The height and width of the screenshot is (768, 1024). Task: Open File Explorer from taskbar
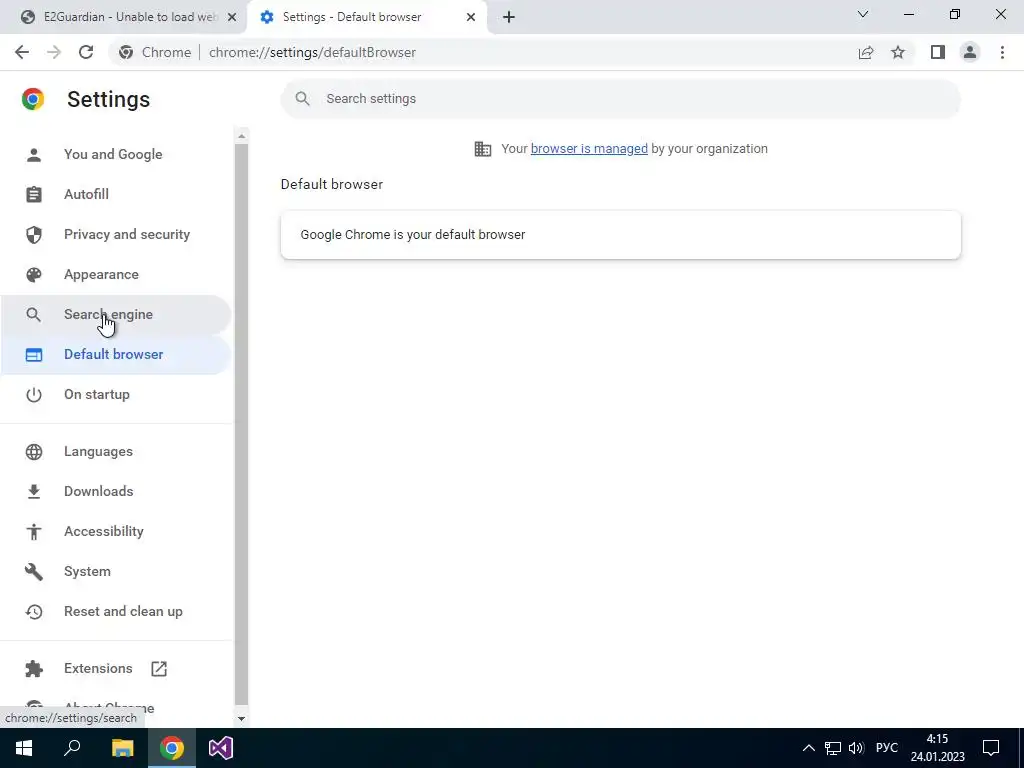[122, 748]
